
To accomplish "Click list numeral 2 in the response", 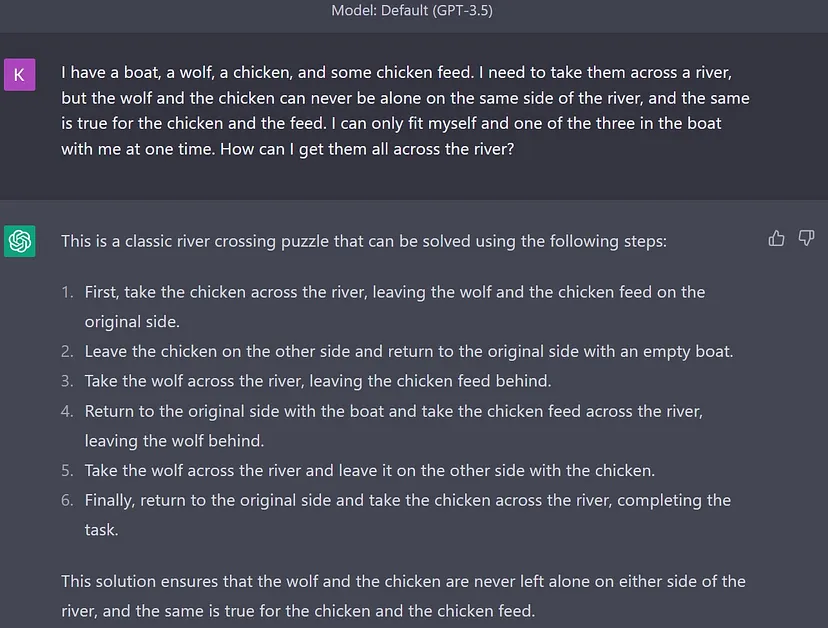I will [67, 352].
